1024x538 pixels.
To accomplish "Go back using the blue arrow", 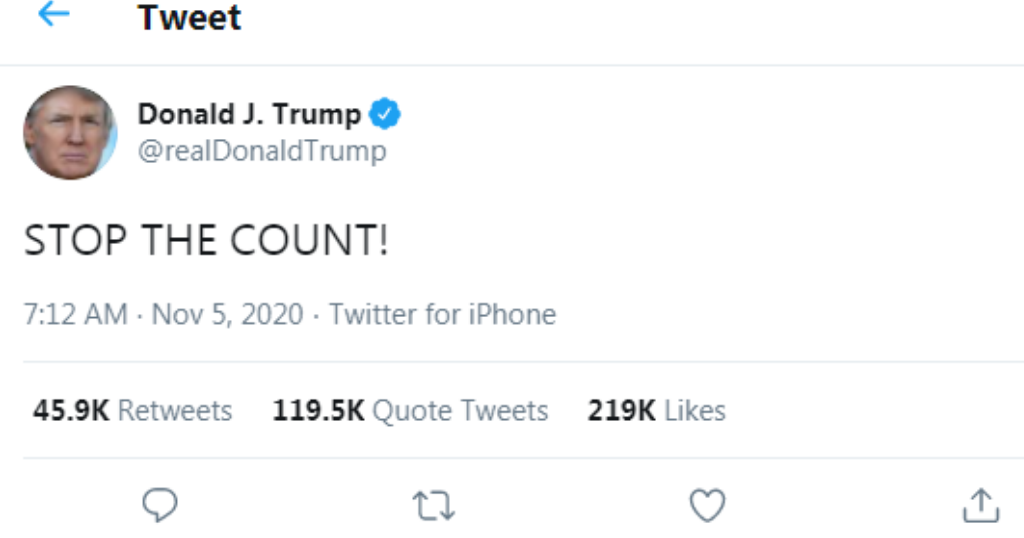I will (54, 14).
